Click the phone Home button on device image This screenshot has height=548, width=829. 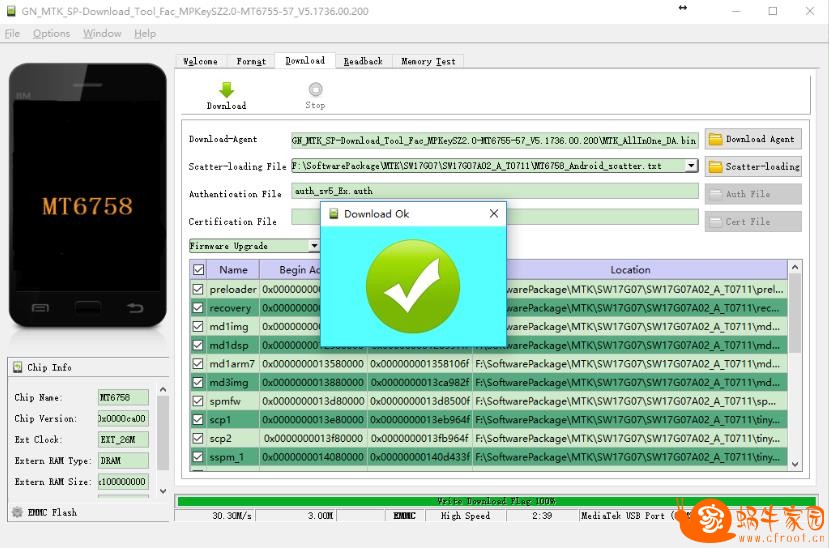[88, 307]
